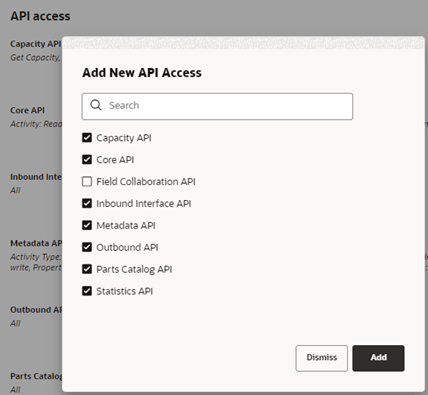
Task: Click Capacity API heading in background page
Action: pos(35,44)
